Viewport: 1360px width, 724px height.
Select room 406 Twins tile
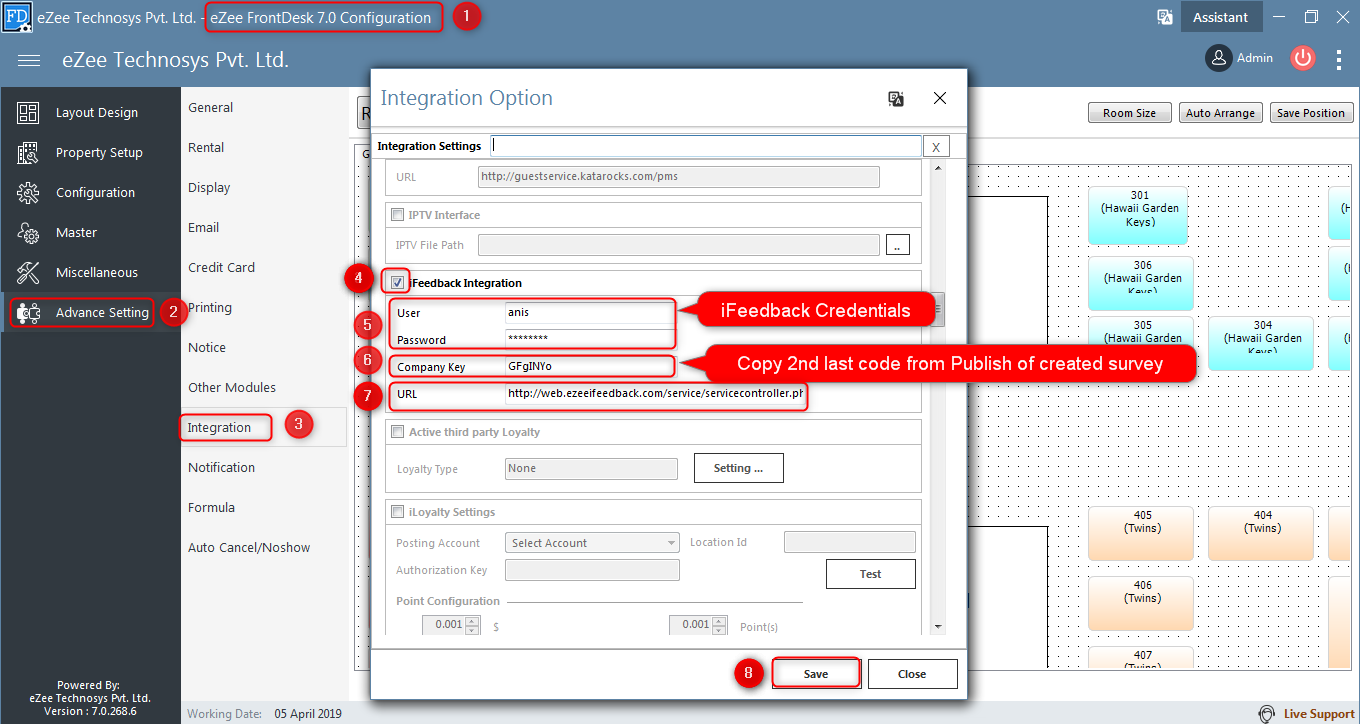tap(1140, 603)
